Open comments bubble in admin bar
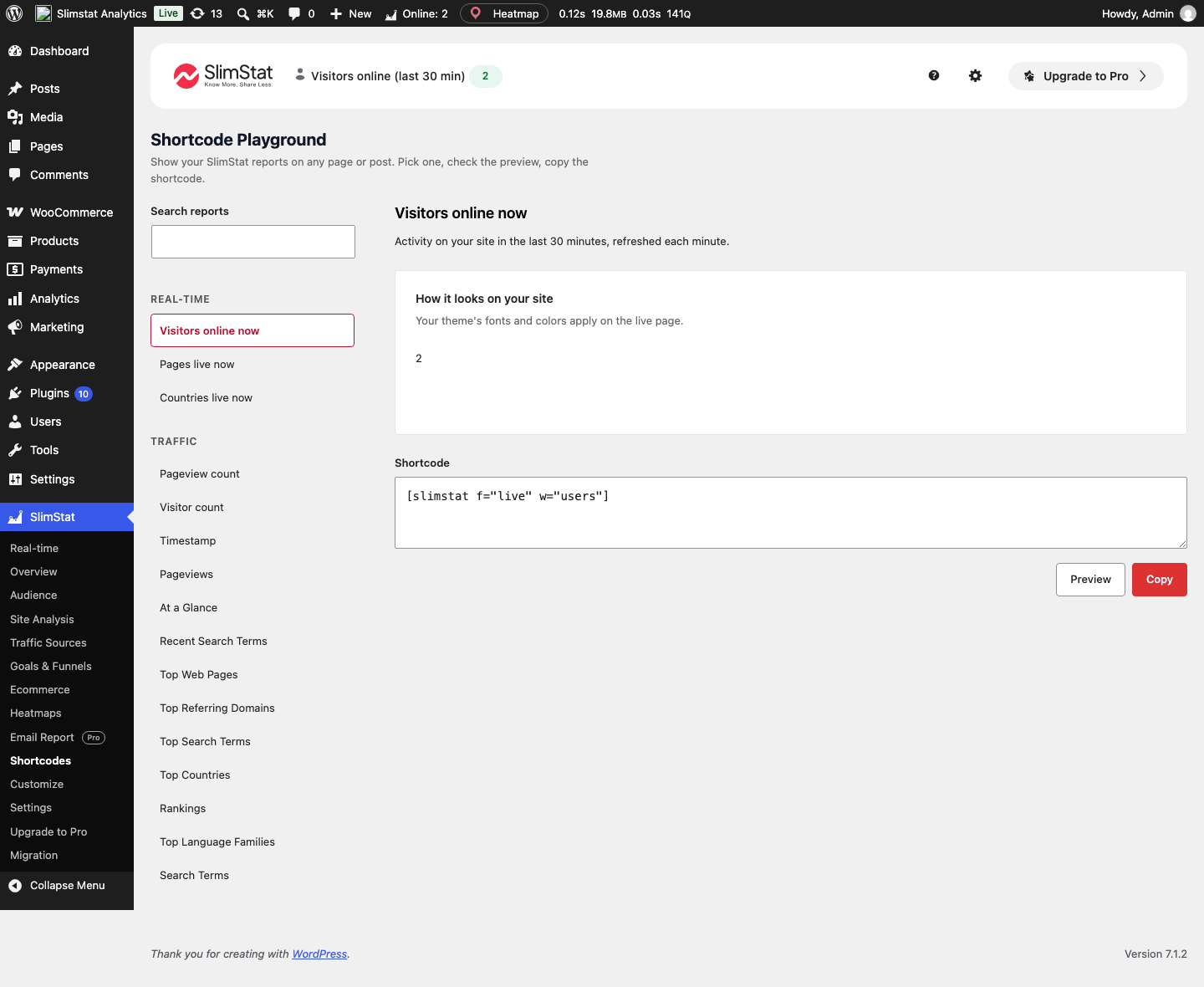 coord(301,13)
